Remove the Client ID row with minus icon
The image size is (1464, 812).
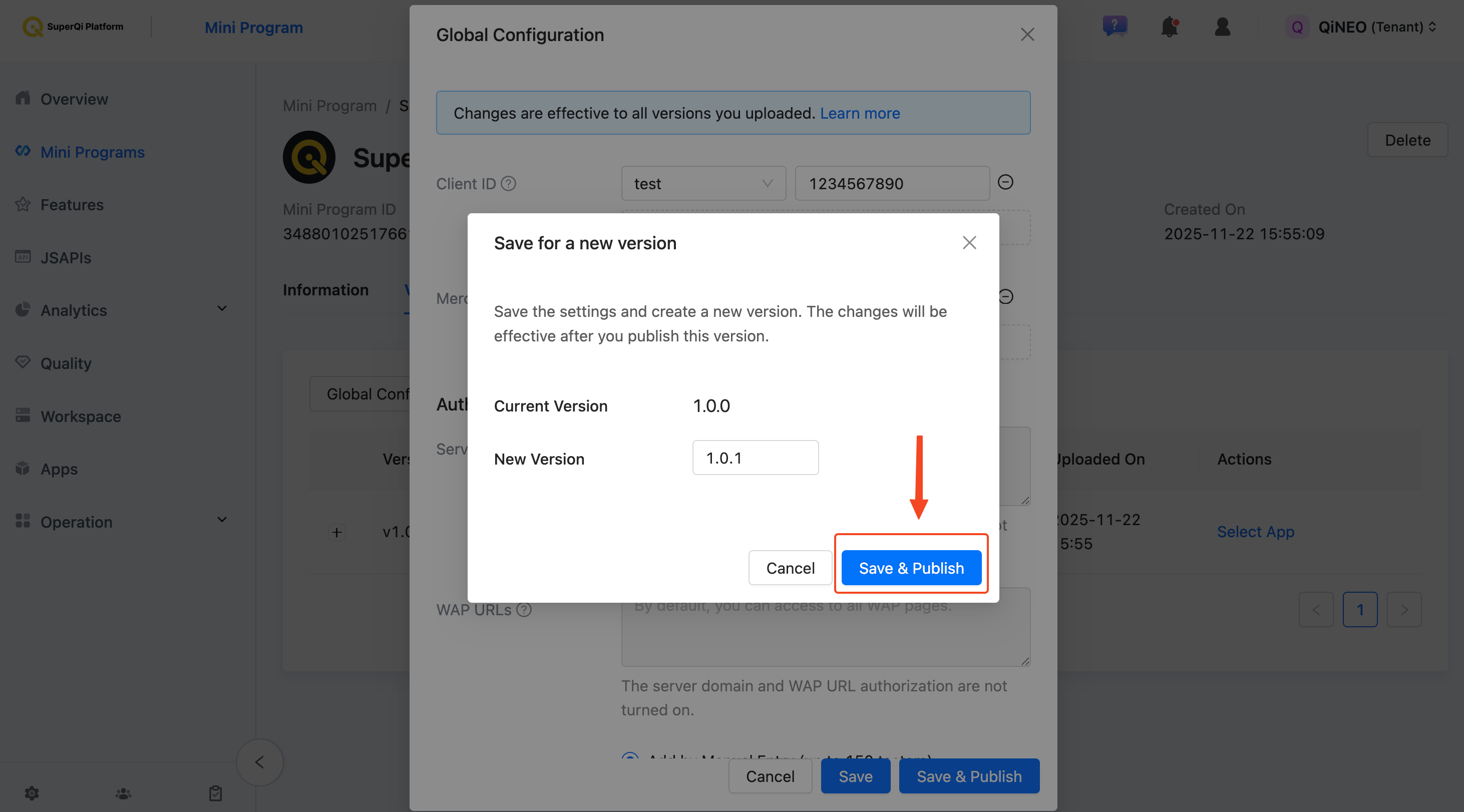point(1005,182)
